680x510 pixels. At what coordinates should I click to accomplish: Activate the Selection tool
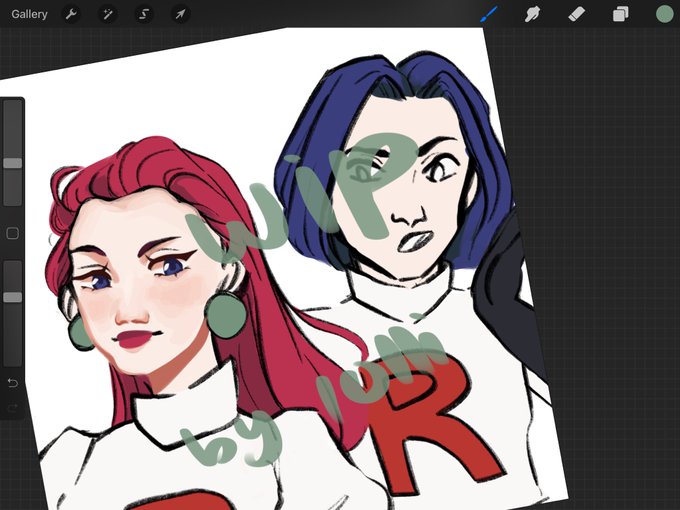144,14
